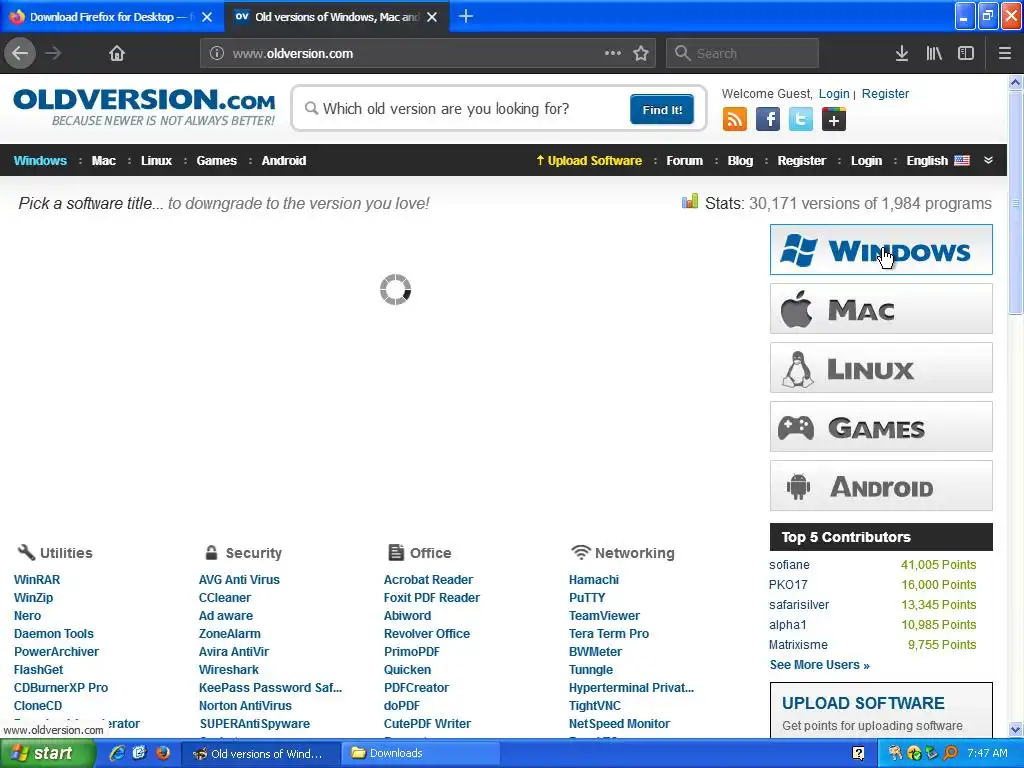Open the help question-mark tray icon

pyautogui.click(x=858, y=753)
